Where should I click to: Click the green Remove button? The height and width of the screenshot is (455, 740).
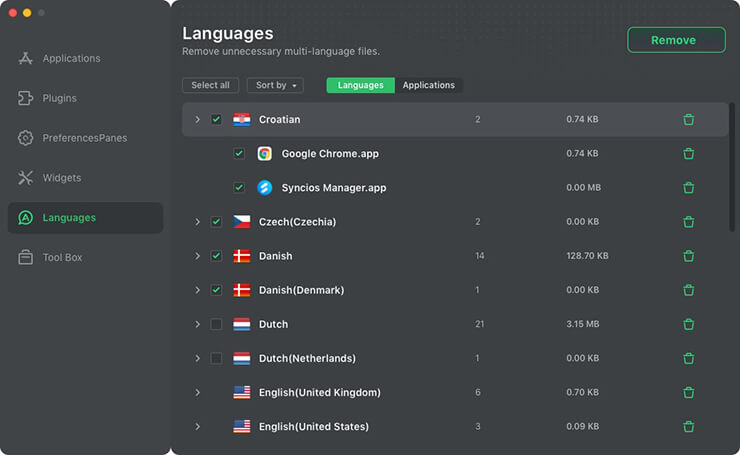[x=676, y=40]
